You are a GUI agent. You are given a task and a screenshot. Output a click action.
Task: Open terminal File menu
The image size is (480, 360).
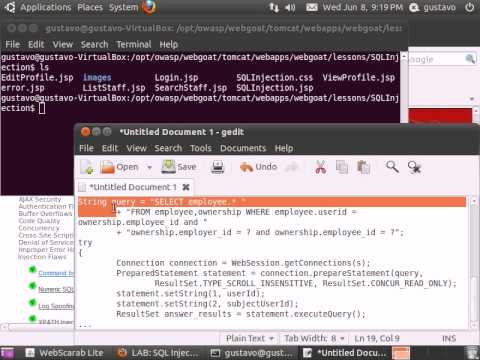[x=13, y=44]
